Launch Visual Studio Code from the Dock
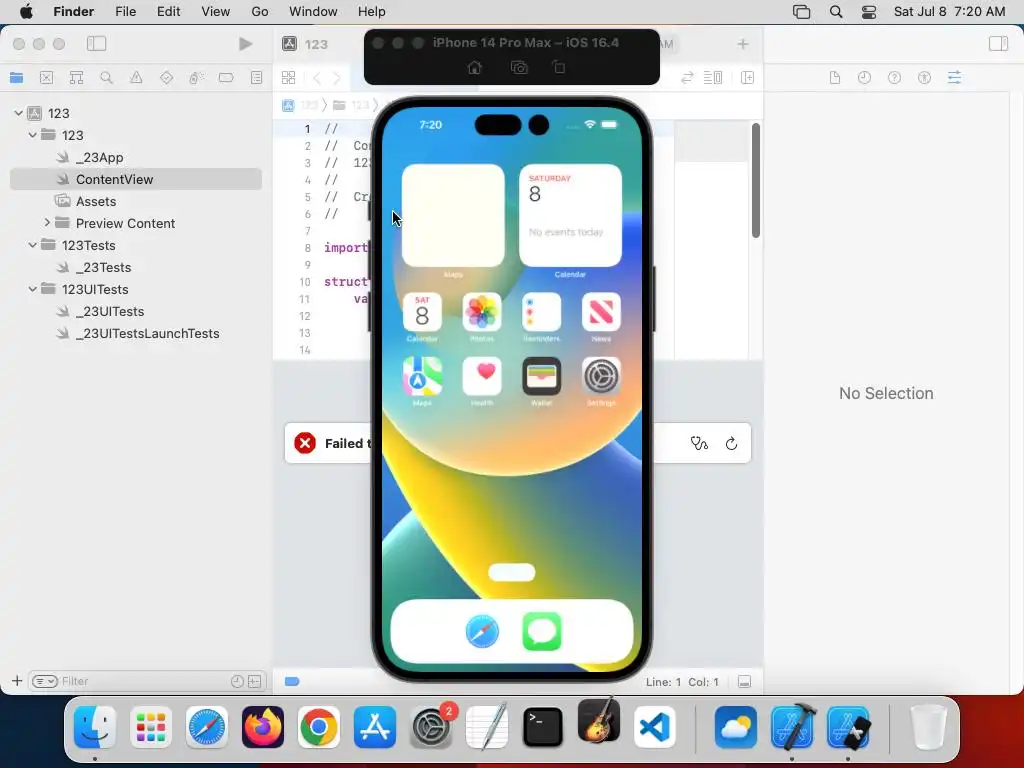This screenshot has height=768, width=1024. coord(654,727)
